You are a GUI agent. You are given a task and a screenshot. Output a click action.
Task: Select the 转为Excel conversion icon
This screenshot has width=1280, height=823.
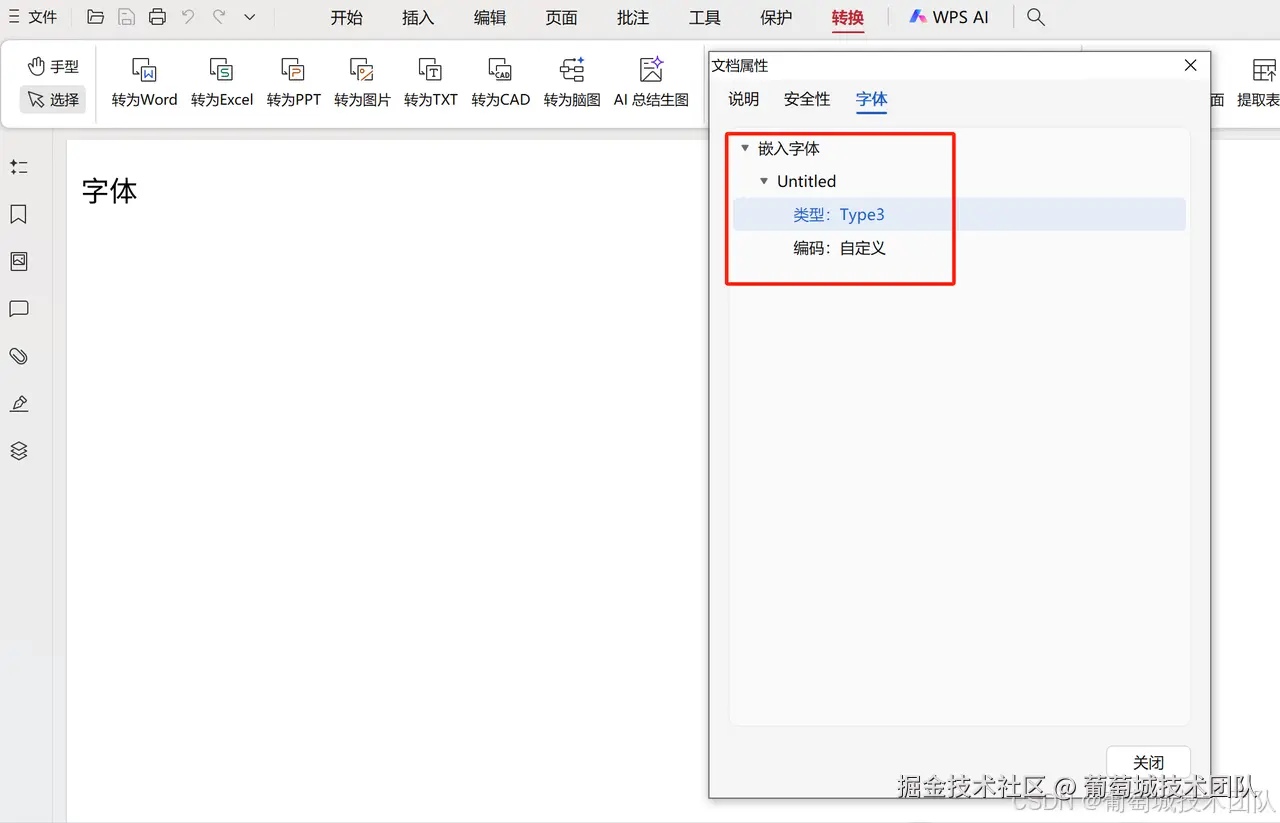coord(221,80)
